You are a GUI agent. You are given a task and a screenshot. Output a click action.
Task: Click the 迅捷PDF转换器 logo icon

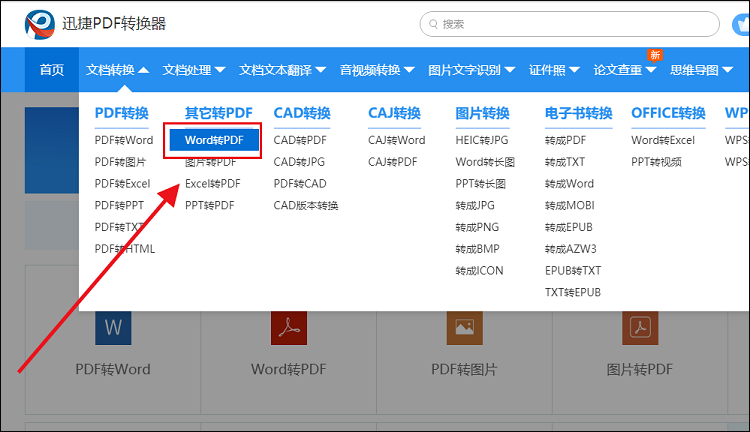tap(42, 23)
